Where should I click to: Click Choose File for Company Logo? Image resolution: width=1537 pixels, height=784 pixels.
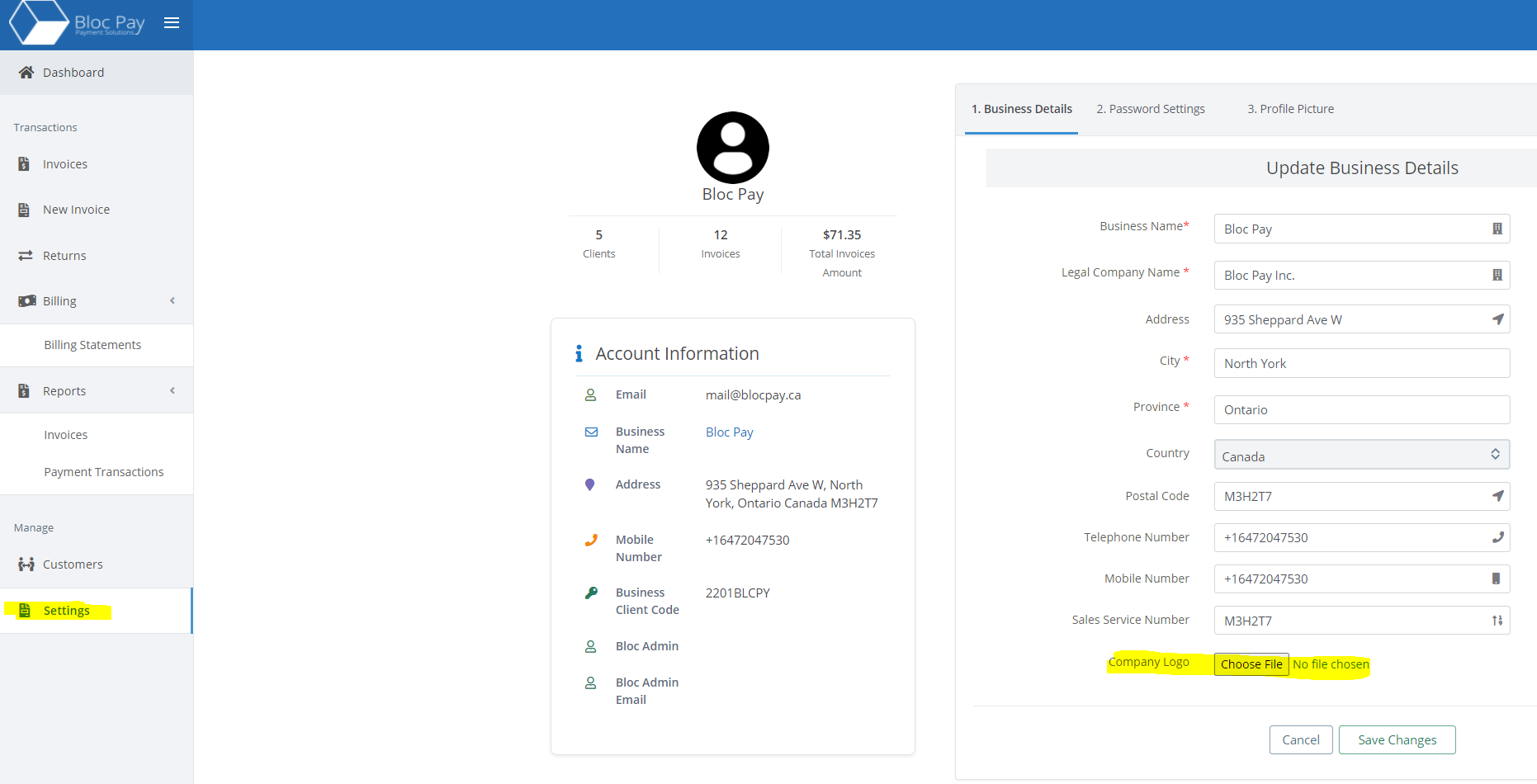pyautogui.click(x=1251, y=664)
